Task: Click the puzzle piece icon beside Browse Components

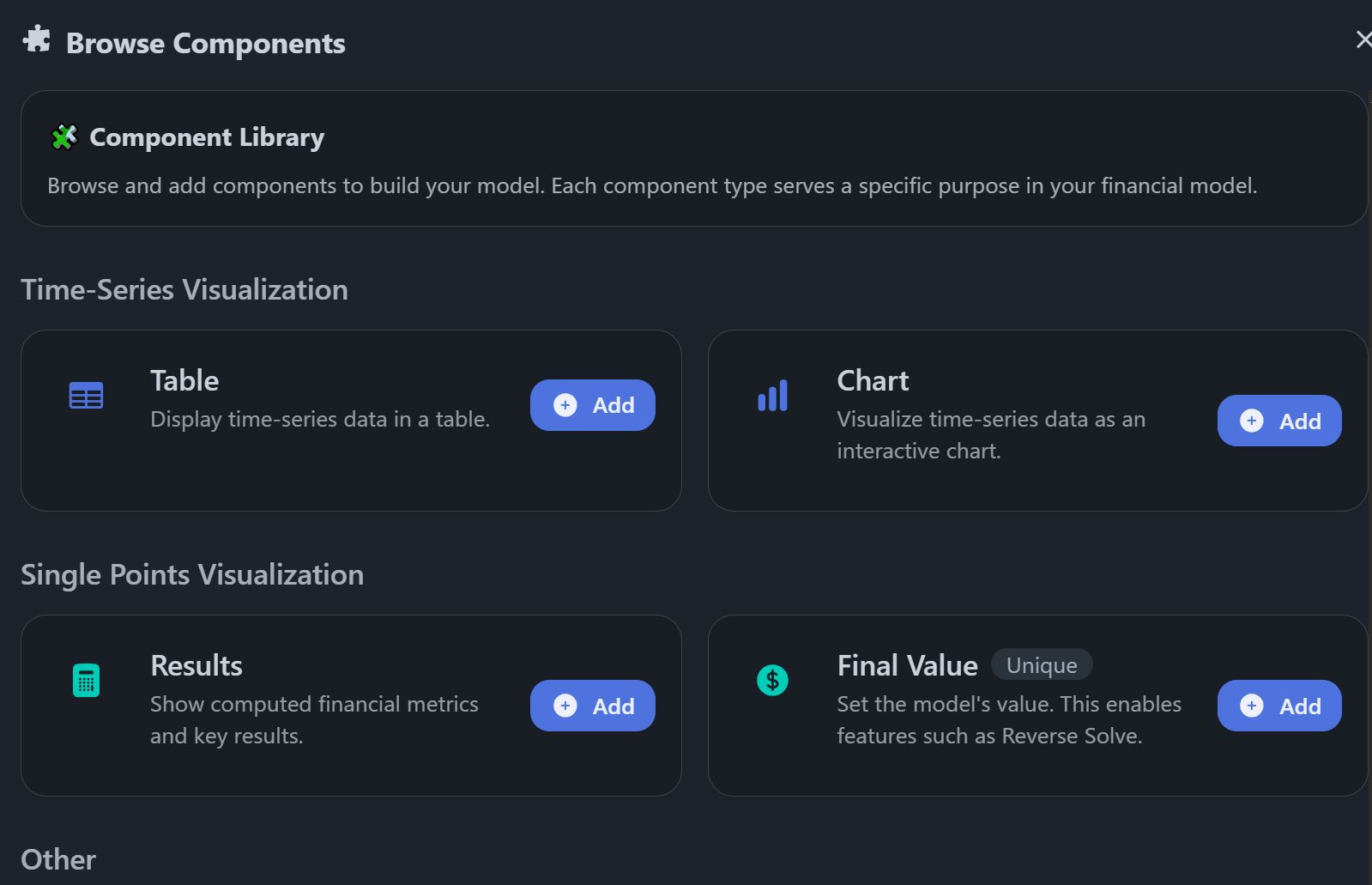Action: tap(37, 39)
